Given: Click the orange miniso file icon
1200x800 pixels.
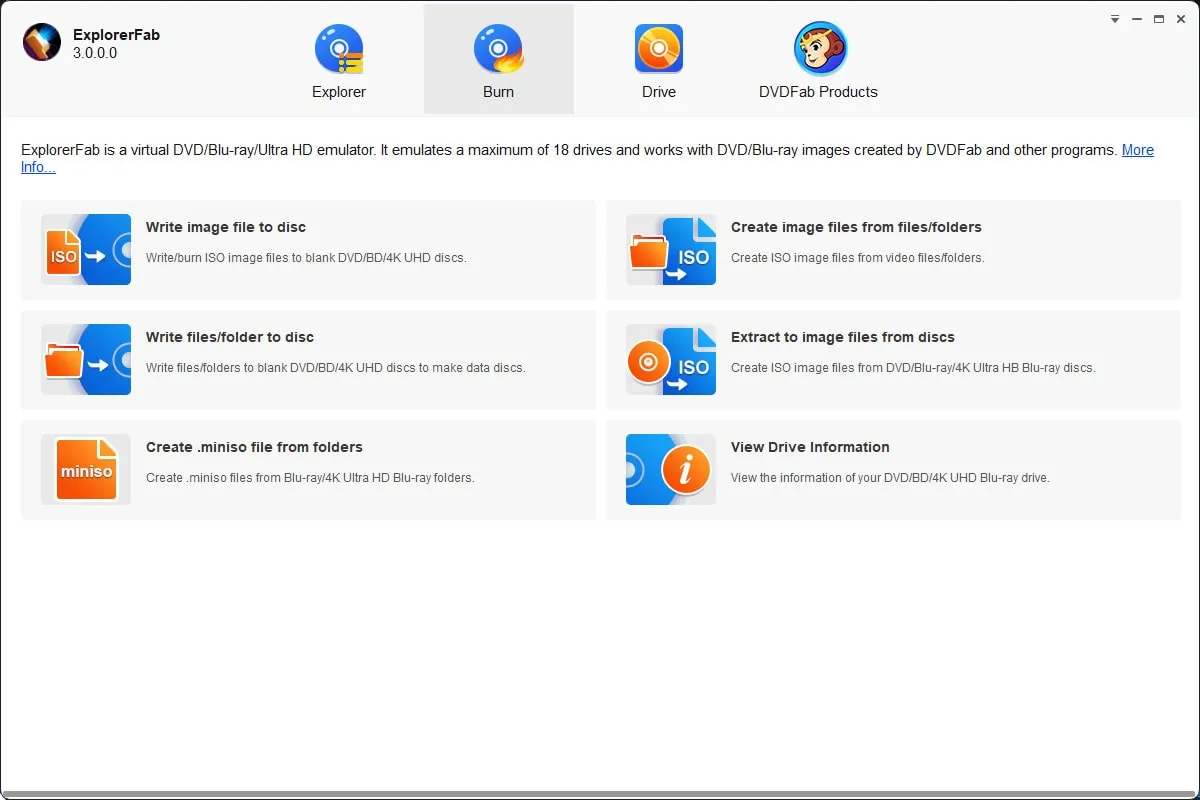Looking at the screenshot, I should pos(86,470).
